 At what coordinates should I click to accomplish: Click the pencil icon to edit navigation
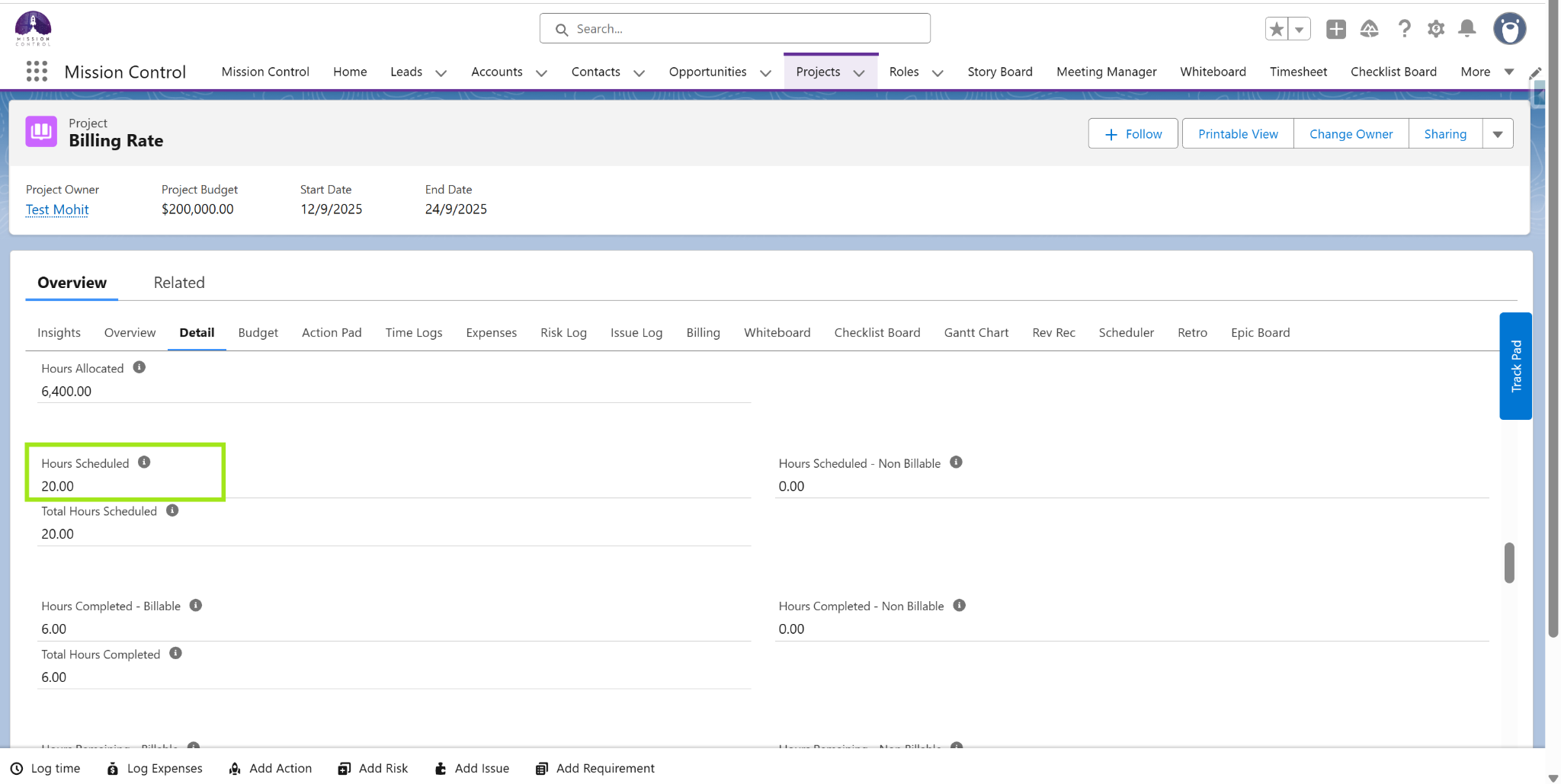pos(1535,73)
